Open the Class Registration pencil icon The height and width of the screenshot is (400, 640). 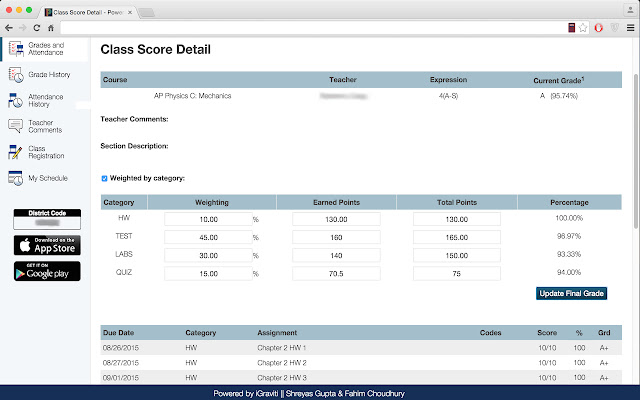click(15, 152)
